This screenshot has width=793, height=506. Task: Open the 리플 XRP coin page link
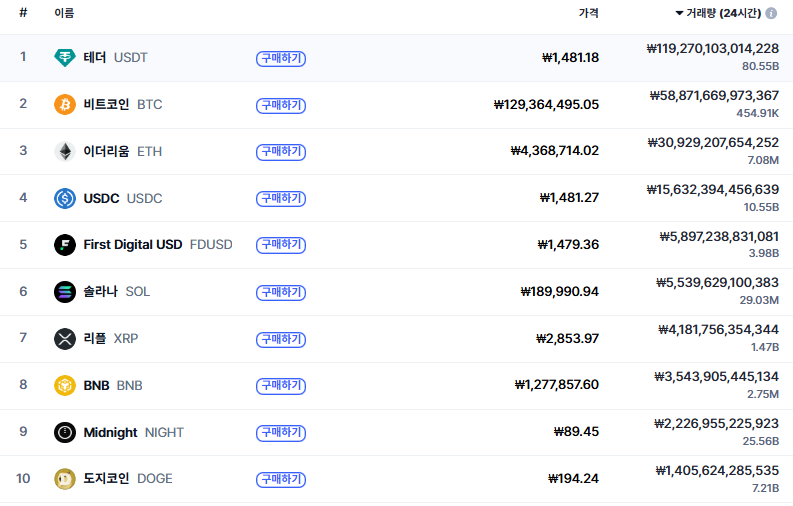pos(110,339)
